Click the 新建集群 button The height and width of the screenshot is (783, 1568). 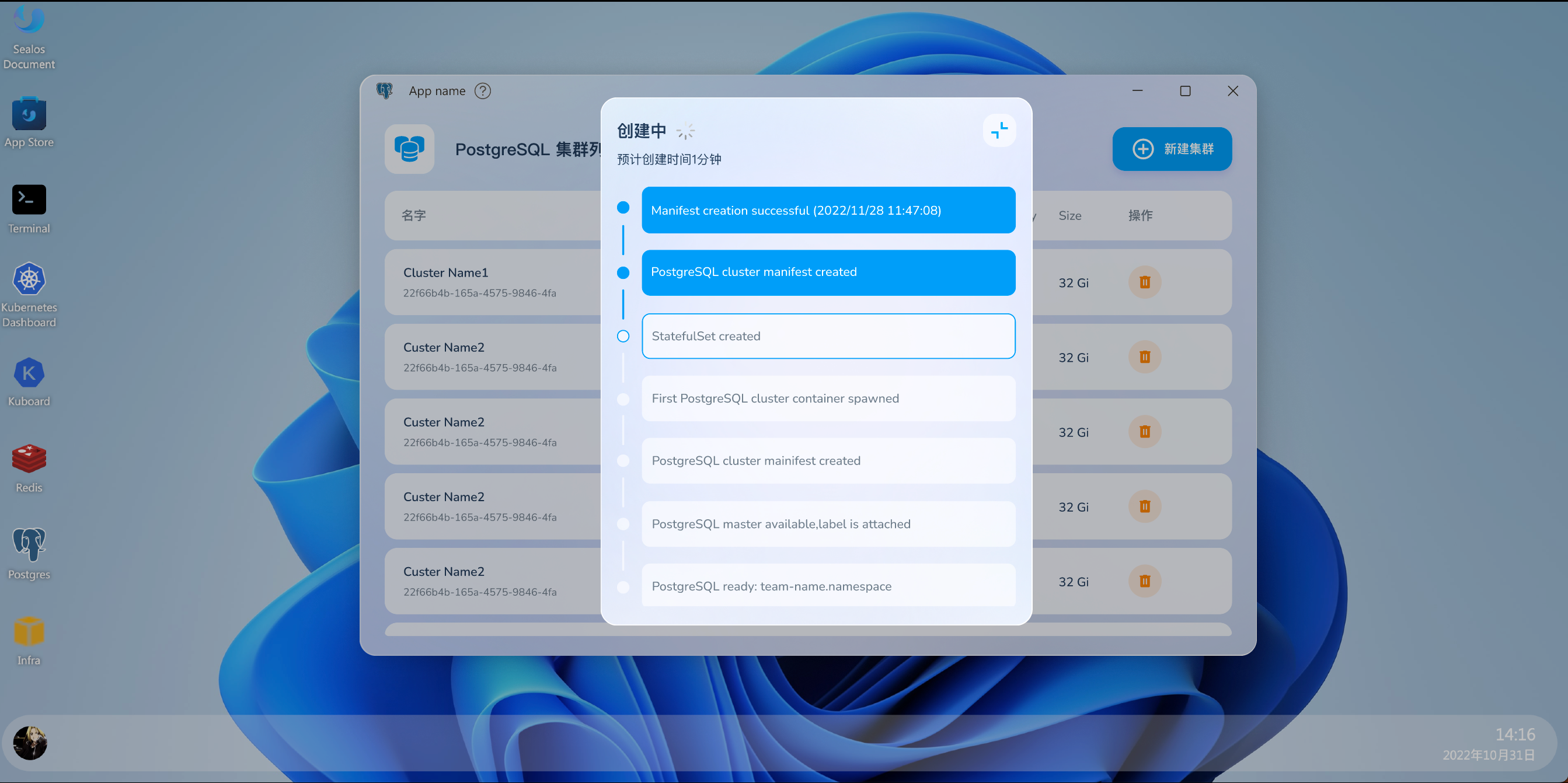pos(1172,149)
